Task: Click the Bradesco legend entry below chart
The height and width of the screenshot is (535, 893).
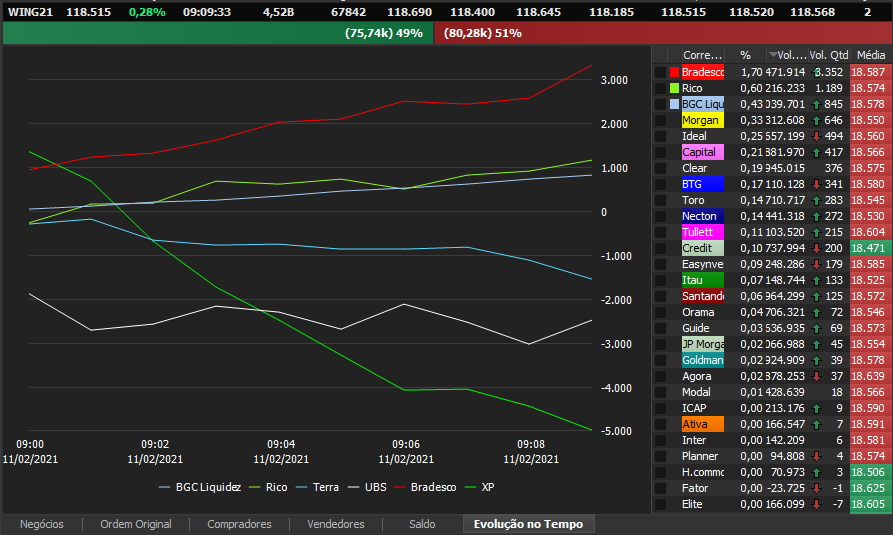Action: click(425, 487)
